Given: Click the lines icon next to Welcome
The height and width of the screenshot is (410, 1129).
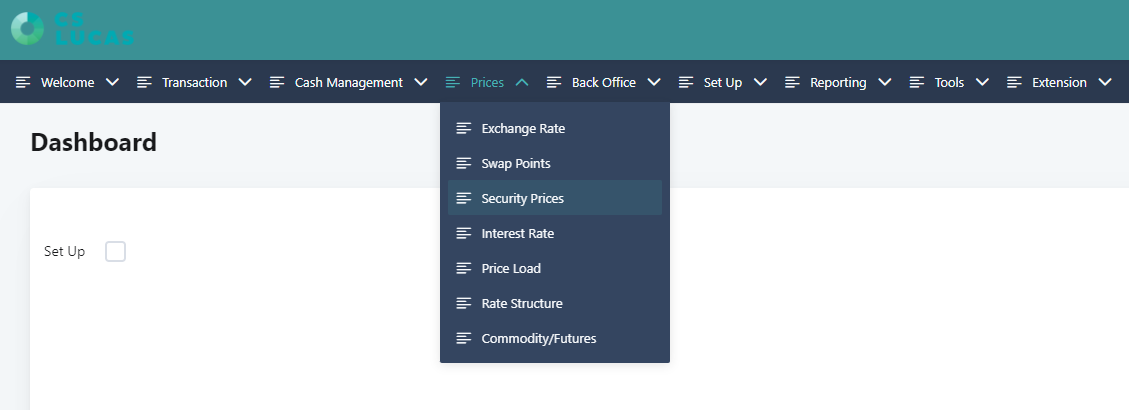Looking at the screenshot, I should tap(23, 82).
